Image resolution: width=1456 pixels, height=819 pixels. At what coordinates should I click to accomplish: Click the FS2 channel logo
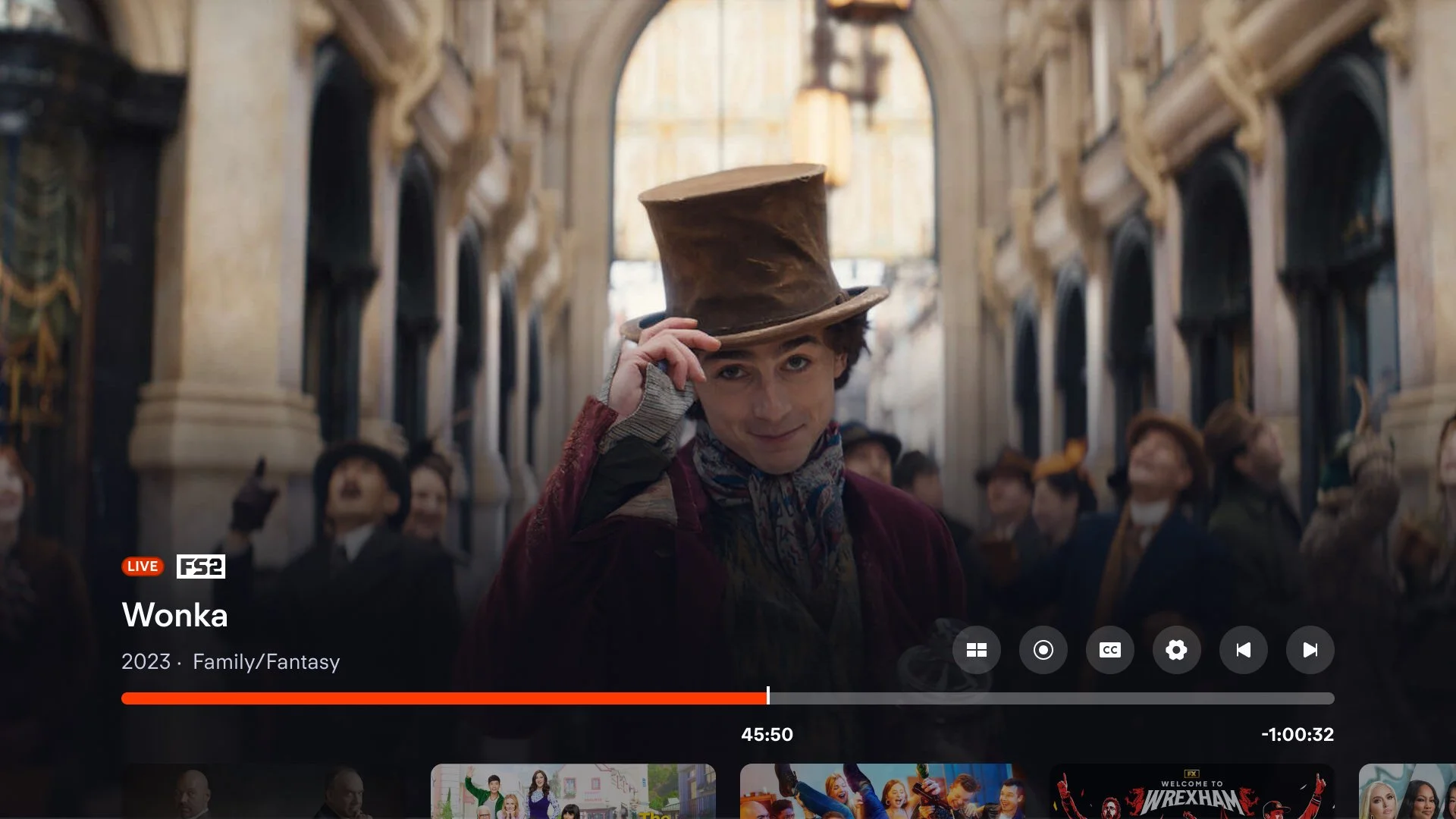click(x=201, y=566)
